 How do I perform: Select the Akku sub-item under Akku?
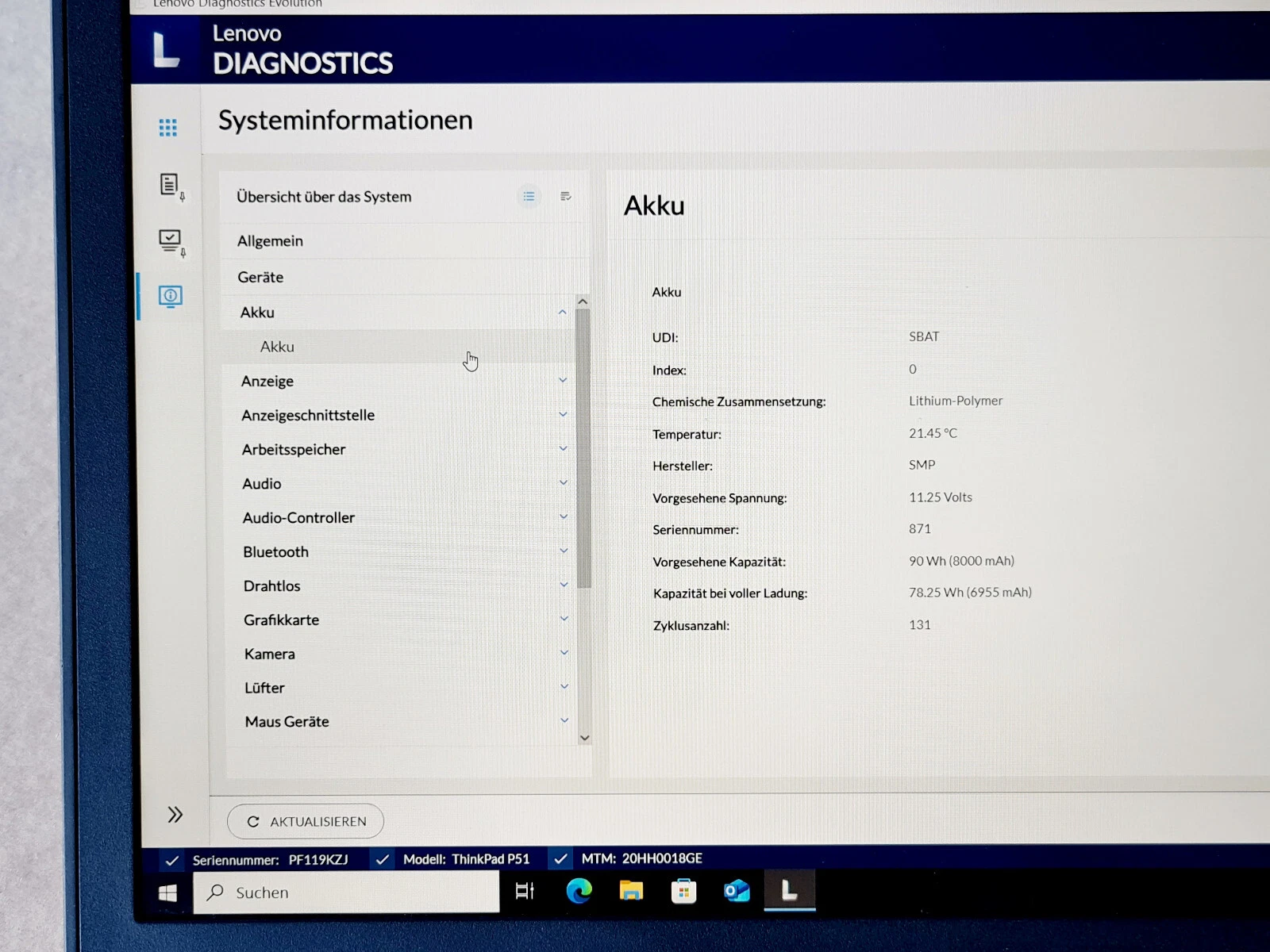click(x=398, y=347)
